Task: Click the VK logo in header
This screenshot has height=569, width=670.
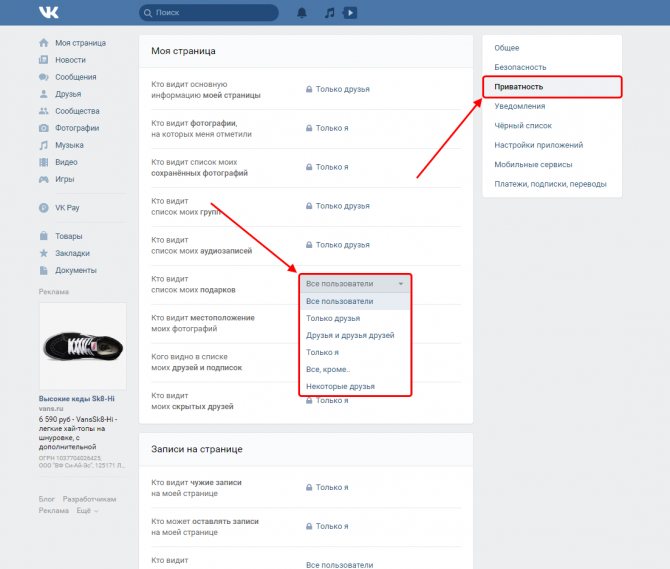Action: pyautogui.click(x=48, y=12)
